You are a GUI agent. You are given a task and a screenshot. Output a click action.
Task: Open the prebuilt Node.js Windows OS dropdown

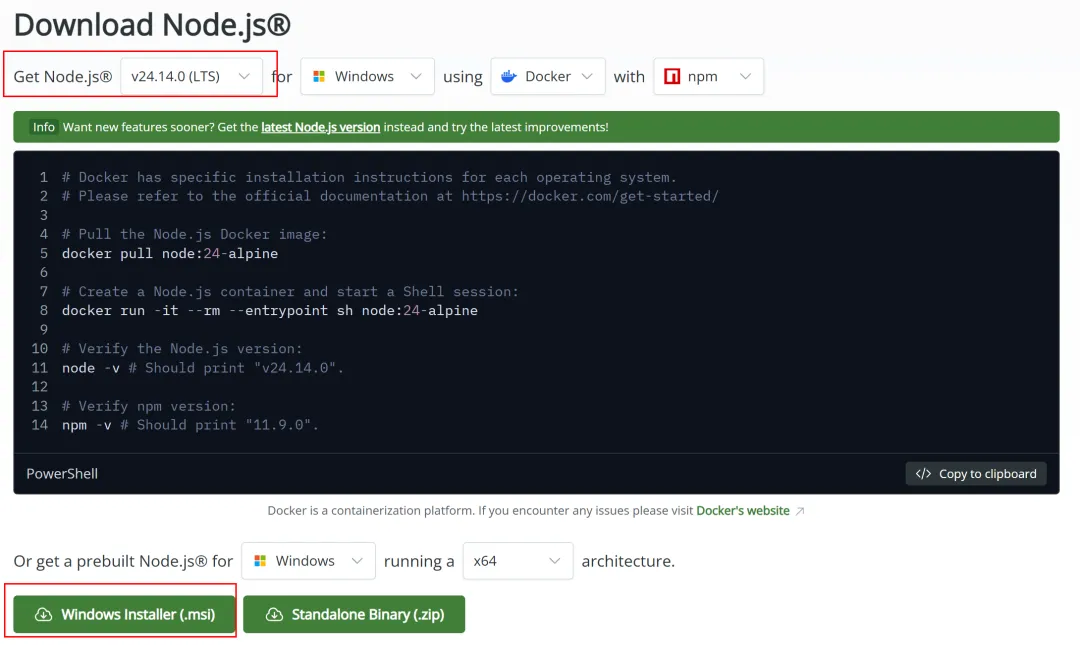coord(309,561)
